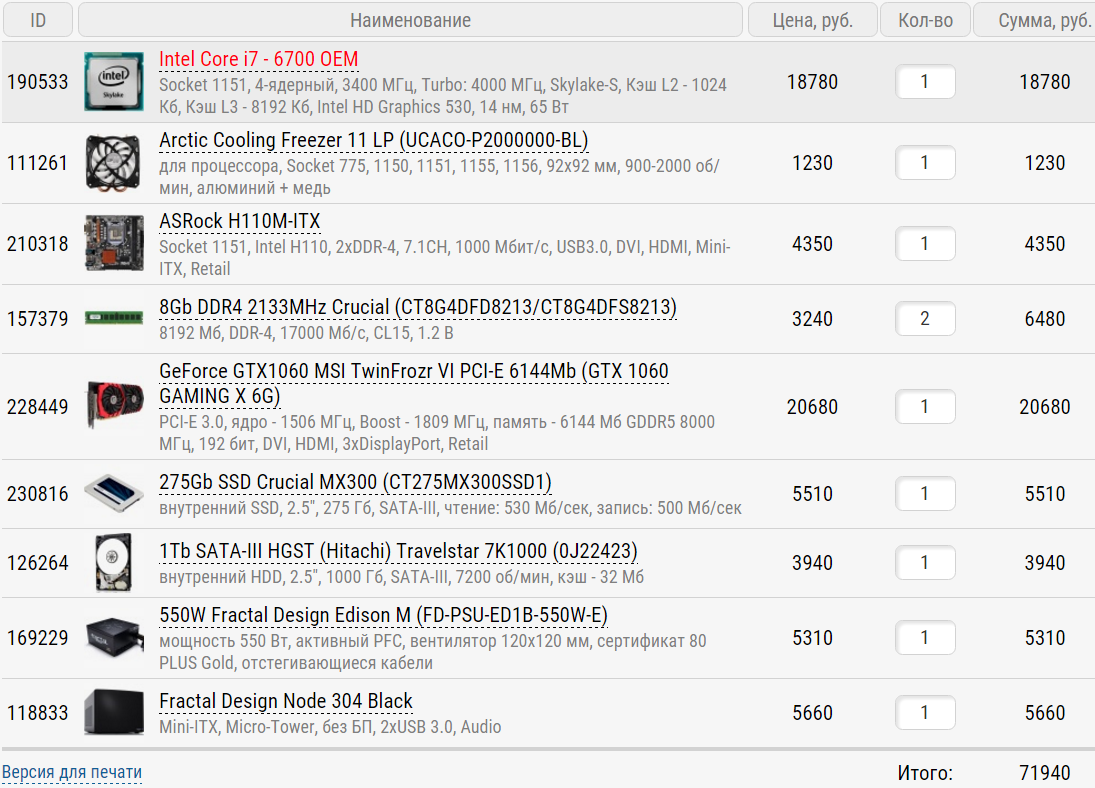The image size is (1095, 788).
Task: Click the ASRock motherboard thumbnail image
Action: [x=114, y=244]
